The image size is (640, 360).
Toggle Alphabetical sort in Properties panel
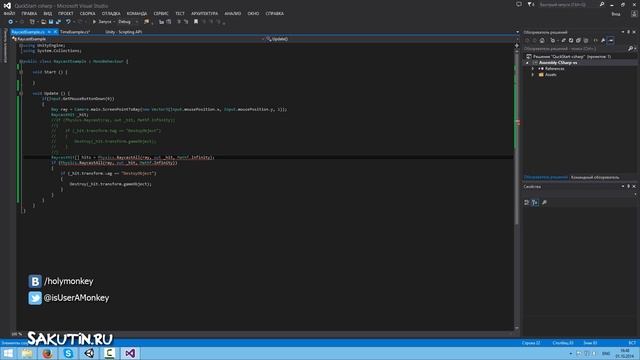click(x=535, y=202)
